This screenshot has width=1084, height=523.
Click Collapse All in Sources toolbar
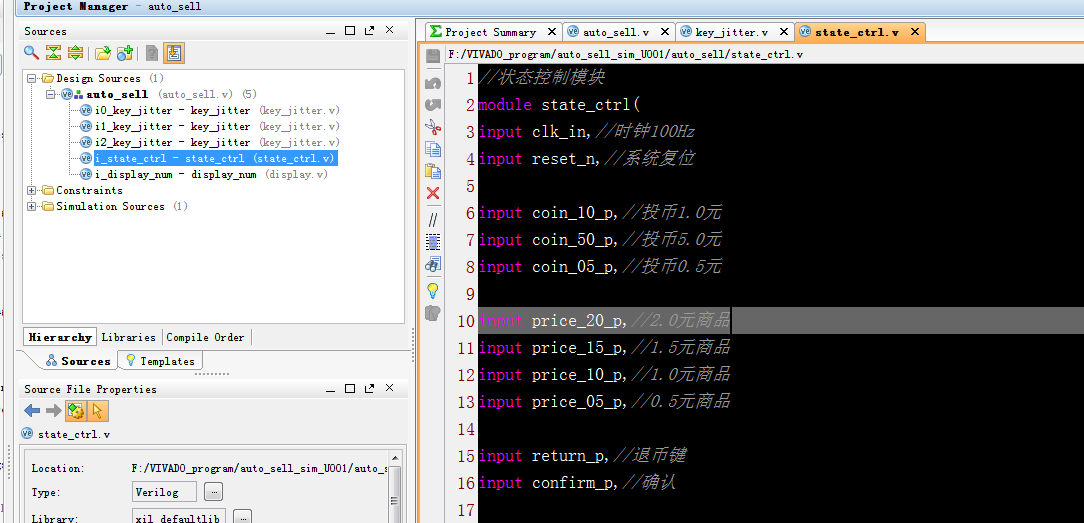(53, 53)
